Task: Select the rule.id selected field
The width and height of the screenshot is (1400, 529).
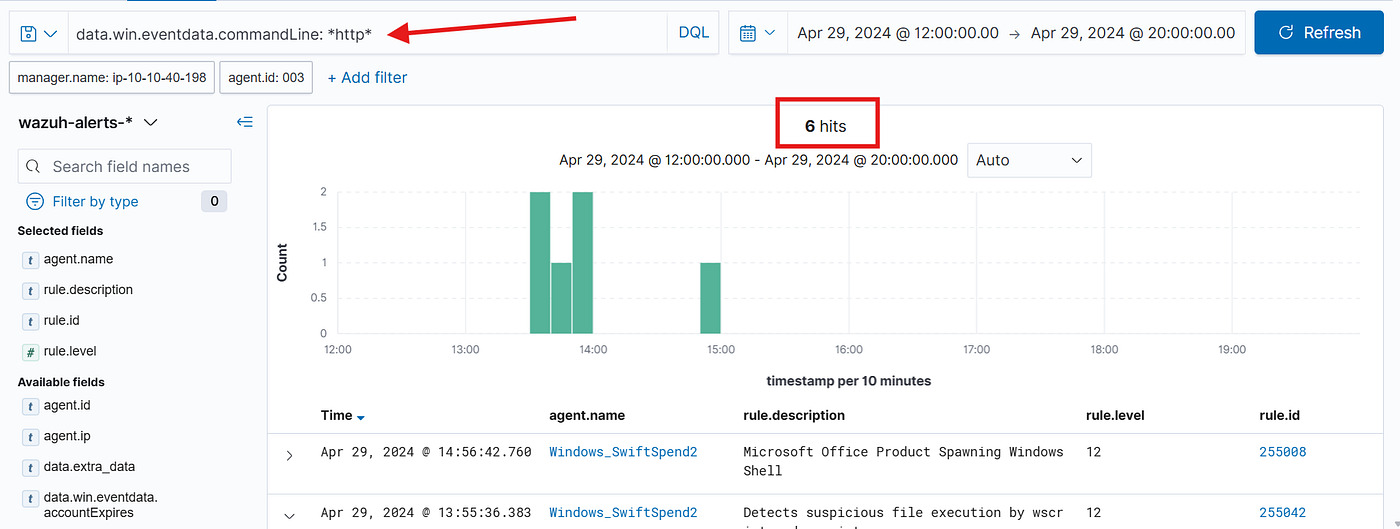Action: pyautogui.click(x=61, y=321)
